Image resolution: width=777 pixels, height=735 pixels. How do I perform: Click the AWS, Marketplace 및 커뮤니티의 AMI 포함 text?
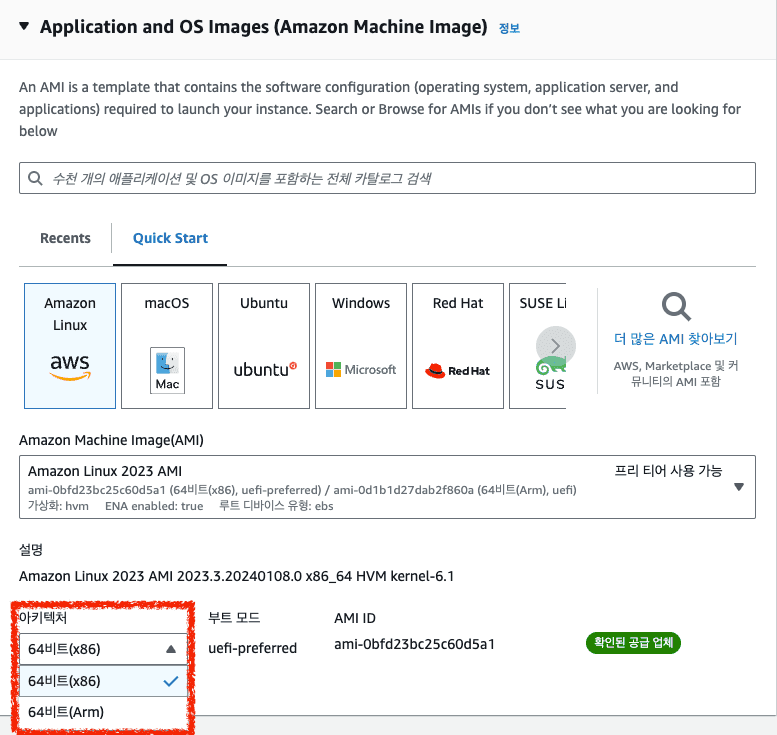coord(675,374)
